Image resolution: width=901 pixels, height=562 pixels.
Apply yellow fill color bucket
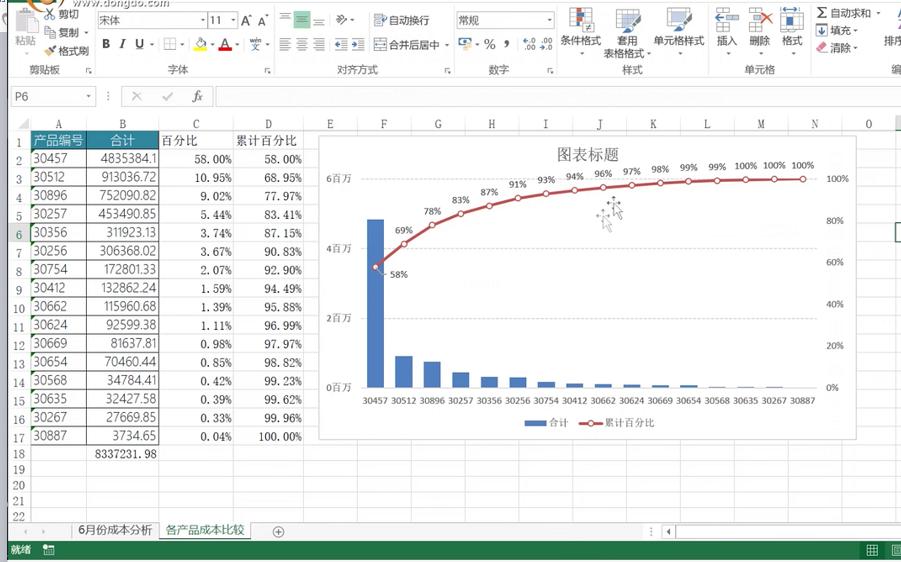[200, 44]
